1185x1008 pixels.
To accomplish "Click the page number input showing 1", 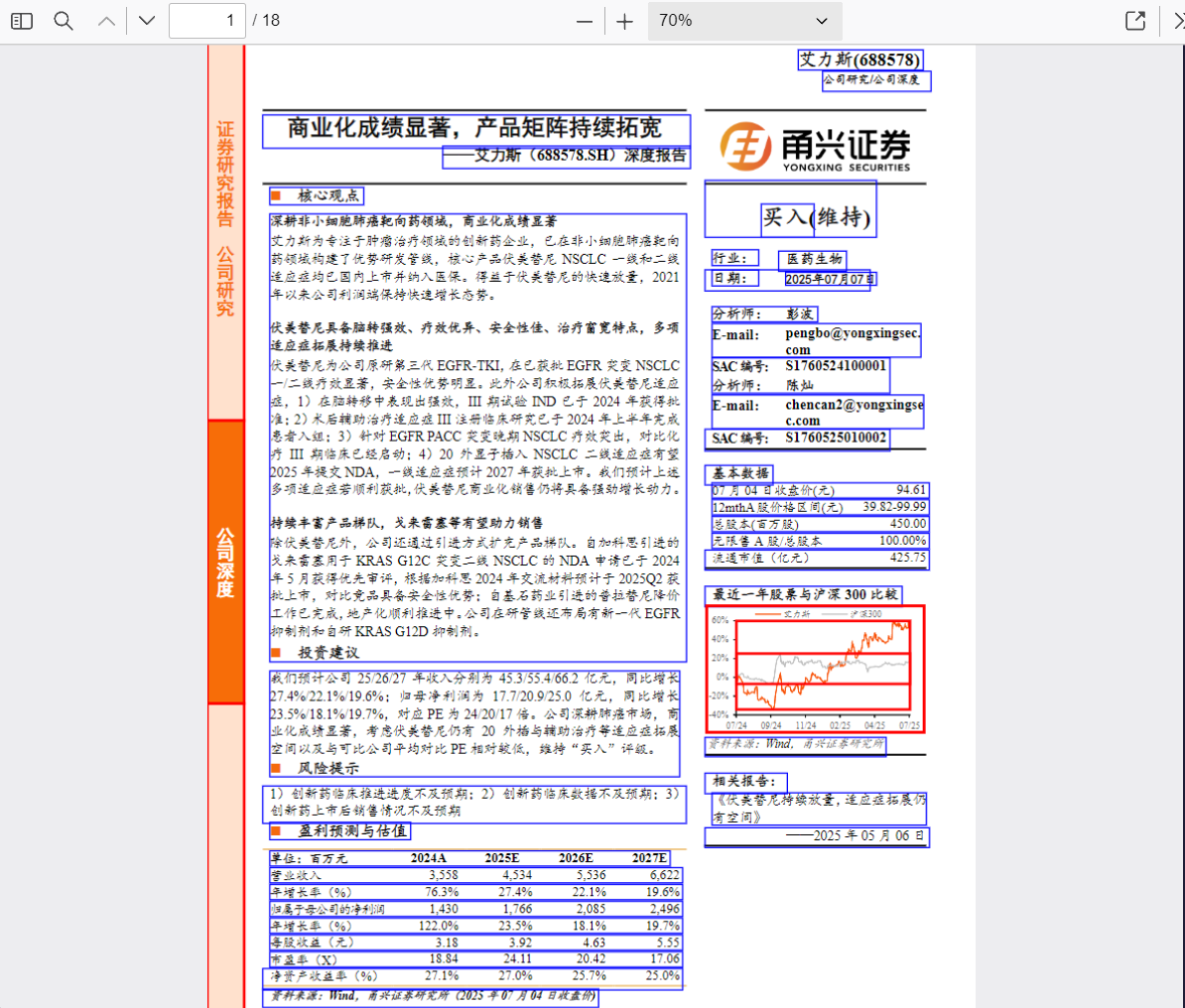I will [206, 20].
